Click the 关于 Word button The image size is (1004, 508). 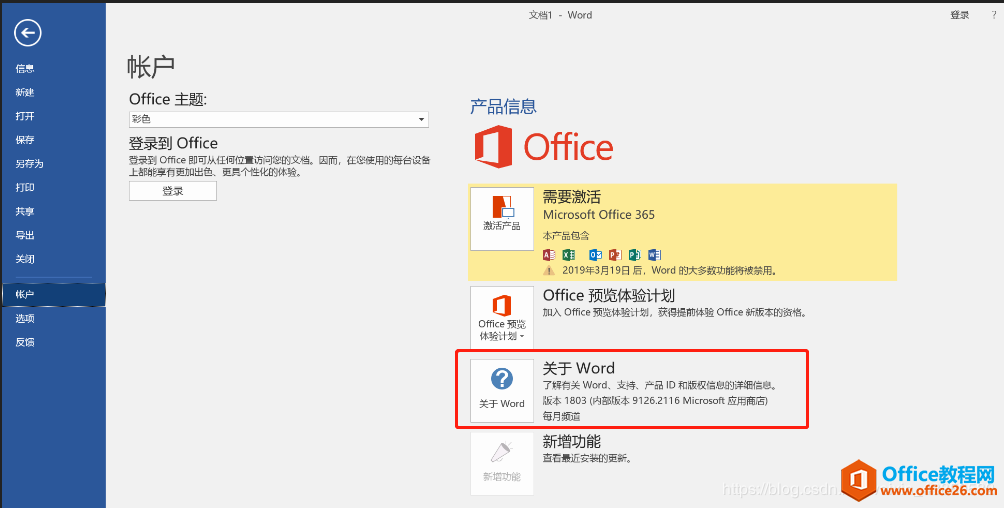(502, 390)
